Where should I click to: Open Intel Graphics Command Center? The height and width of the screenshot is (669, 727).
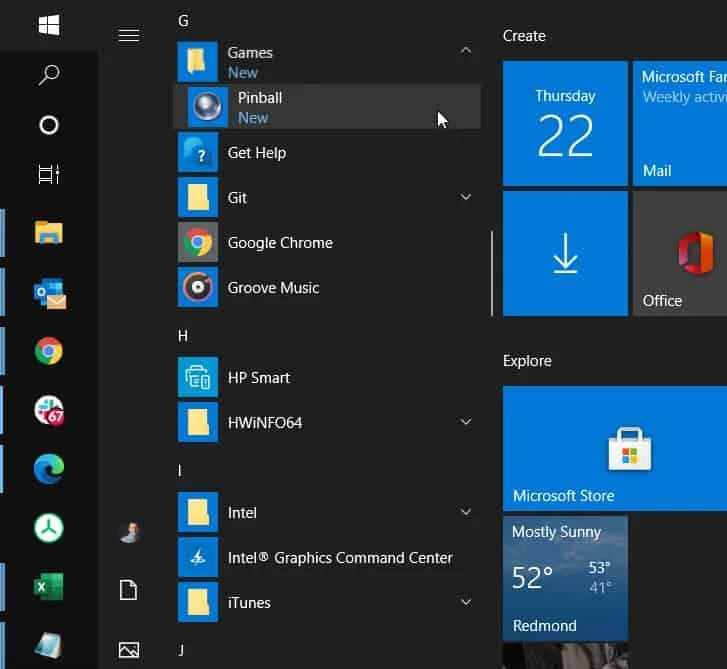(327, 557)
